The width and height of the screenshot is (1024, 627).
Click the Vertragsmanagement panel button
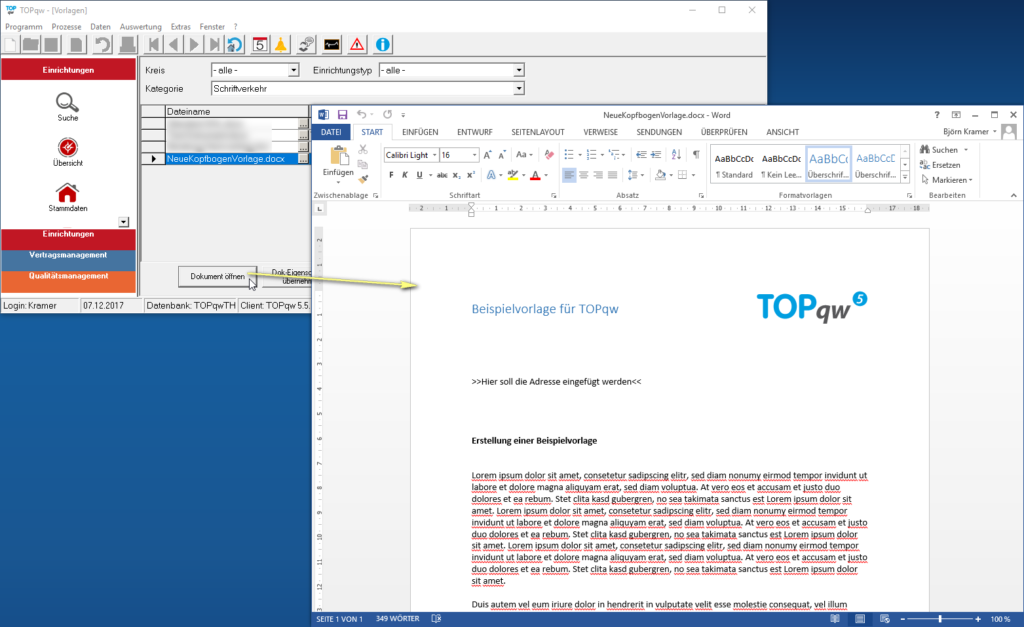click(68, 255)
